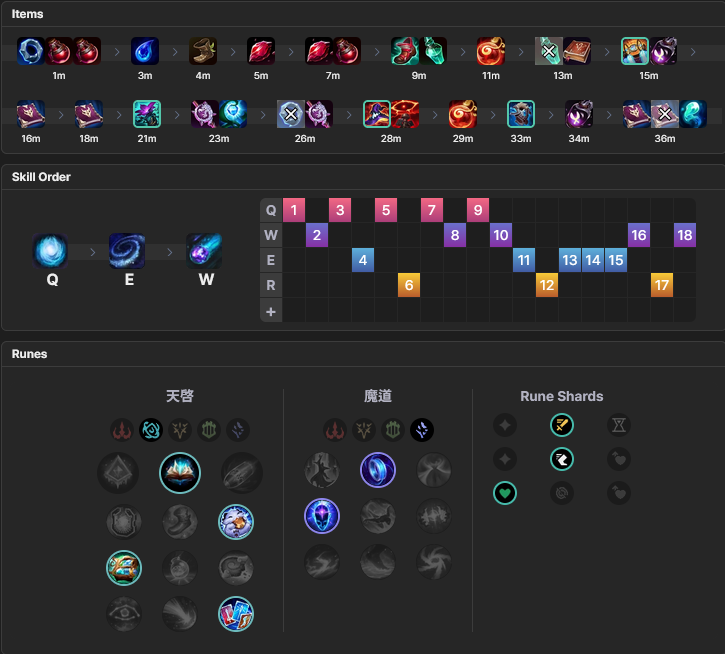The image size is (725, 654).
Task: Click the purple W skill level 2 cell
Action: (x=317, y=235)
